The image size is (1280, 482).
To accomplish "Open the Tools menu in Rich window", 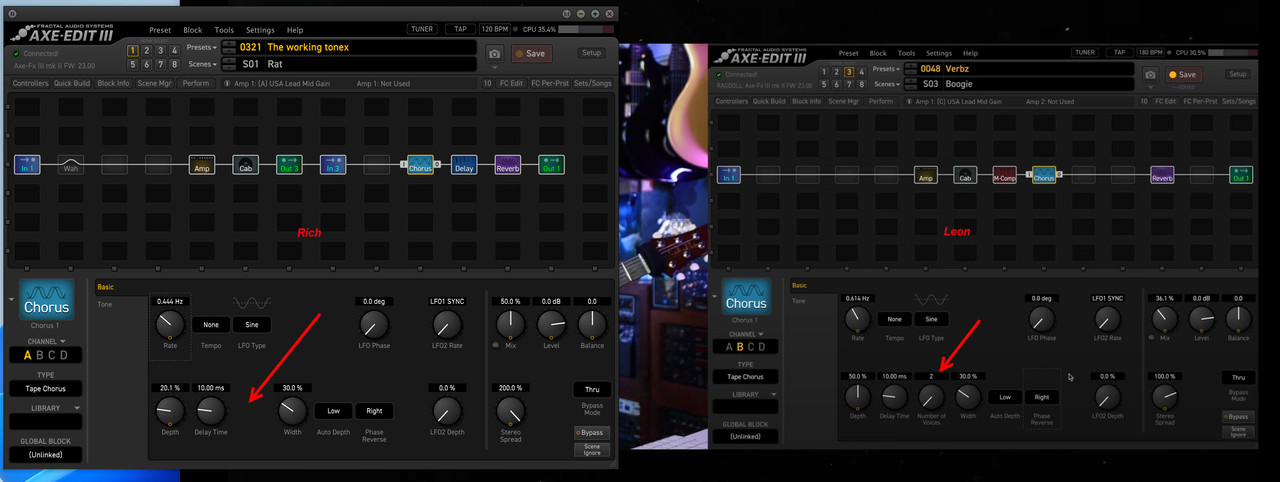I will pyautogui.click(x=224, y=30).
